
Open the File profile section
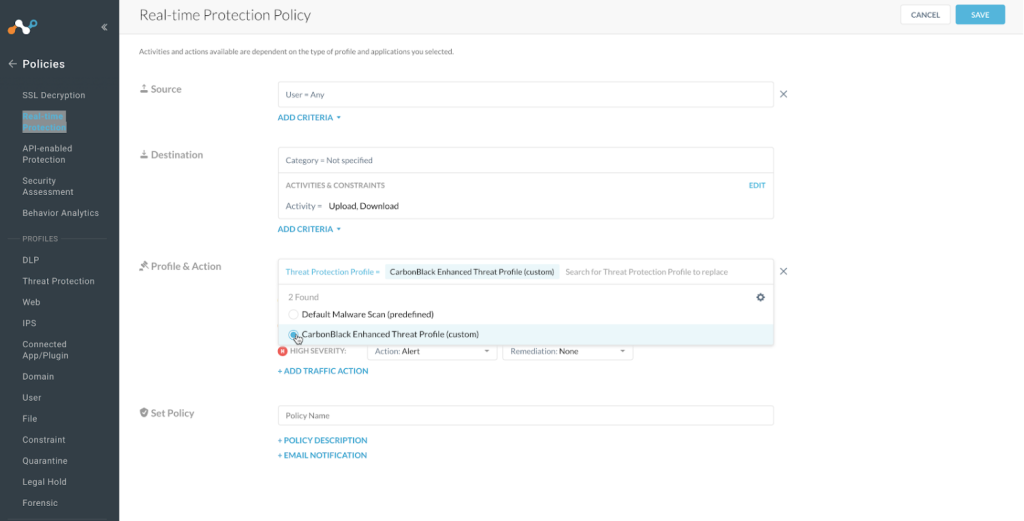[29, 418]
